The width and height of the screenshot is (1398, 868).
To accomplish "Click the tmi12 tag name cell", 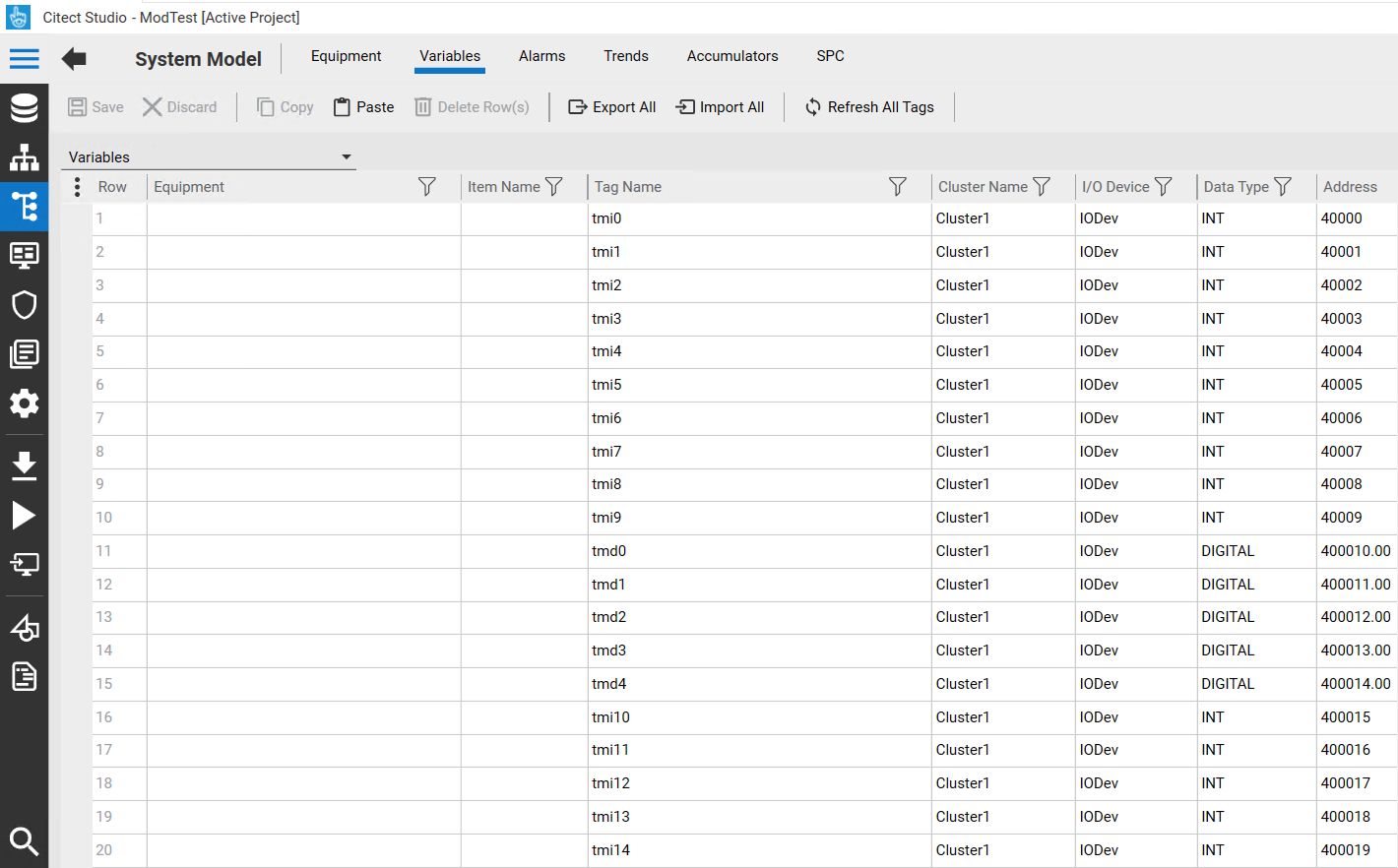I will pos(759,783).
